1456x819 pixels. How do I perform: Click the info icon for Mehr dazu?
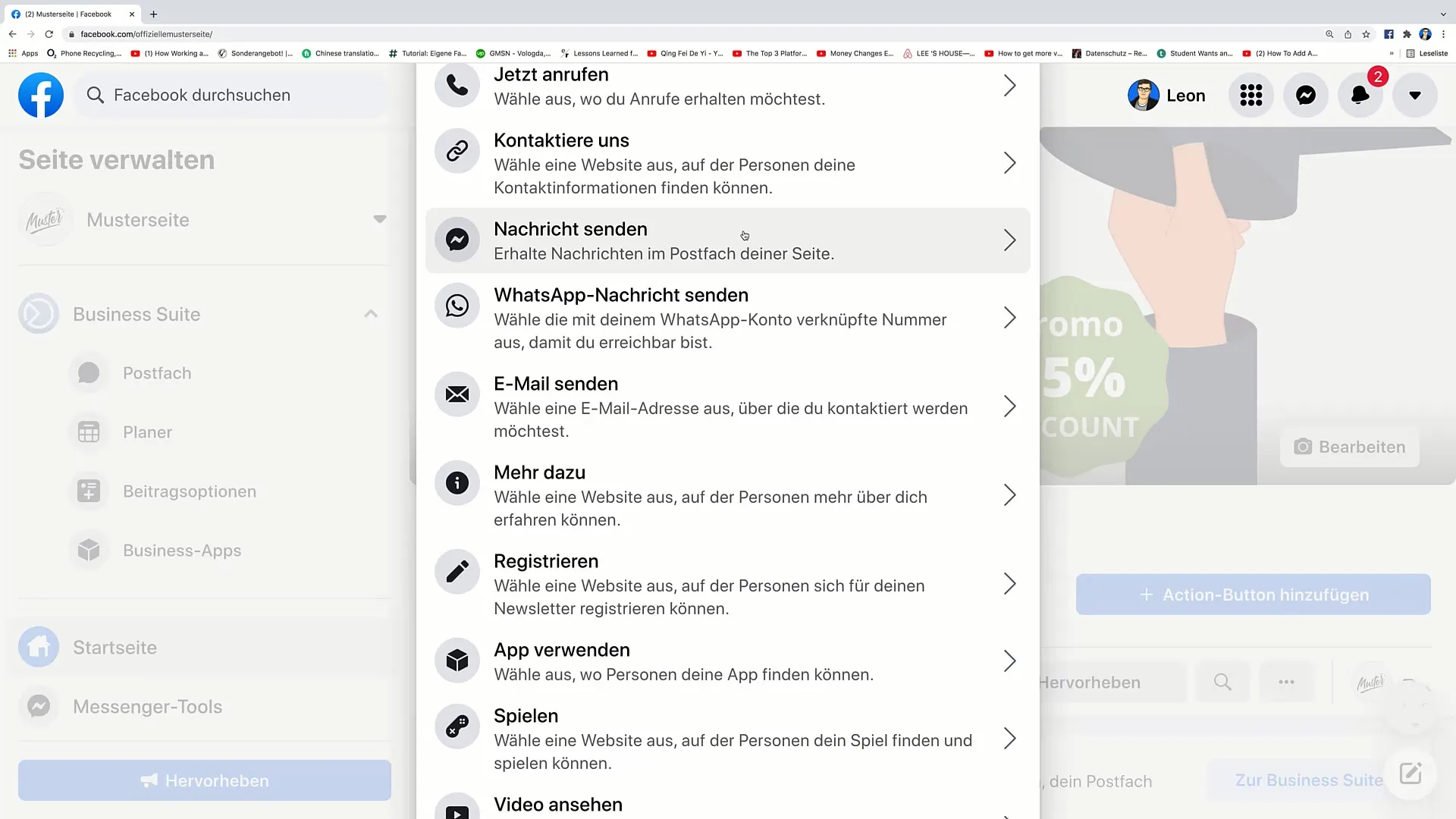pyautogui.click(x=457, y=483)
